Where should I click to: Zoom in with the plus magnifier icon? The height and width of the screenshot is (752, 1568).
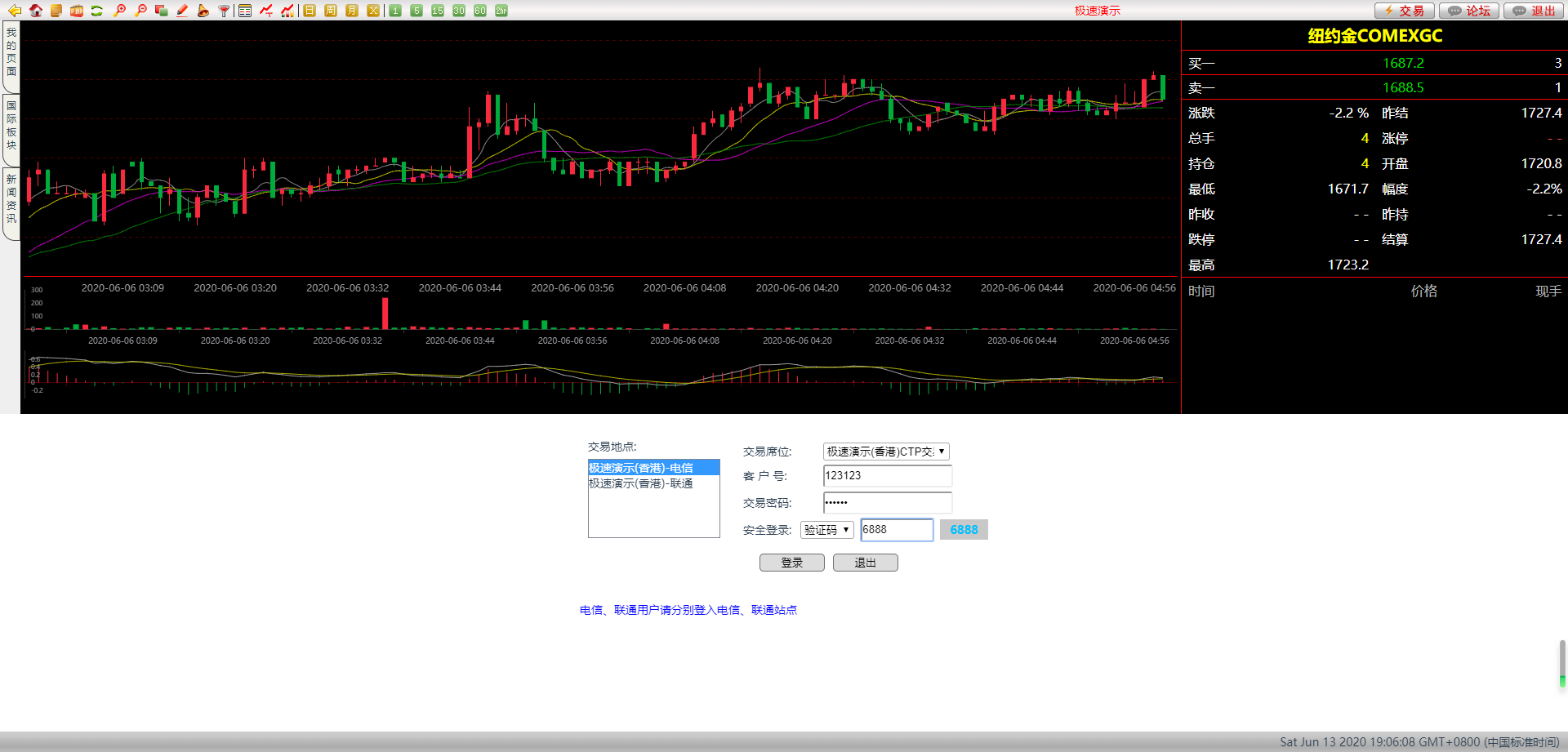(x=119, y=11)
